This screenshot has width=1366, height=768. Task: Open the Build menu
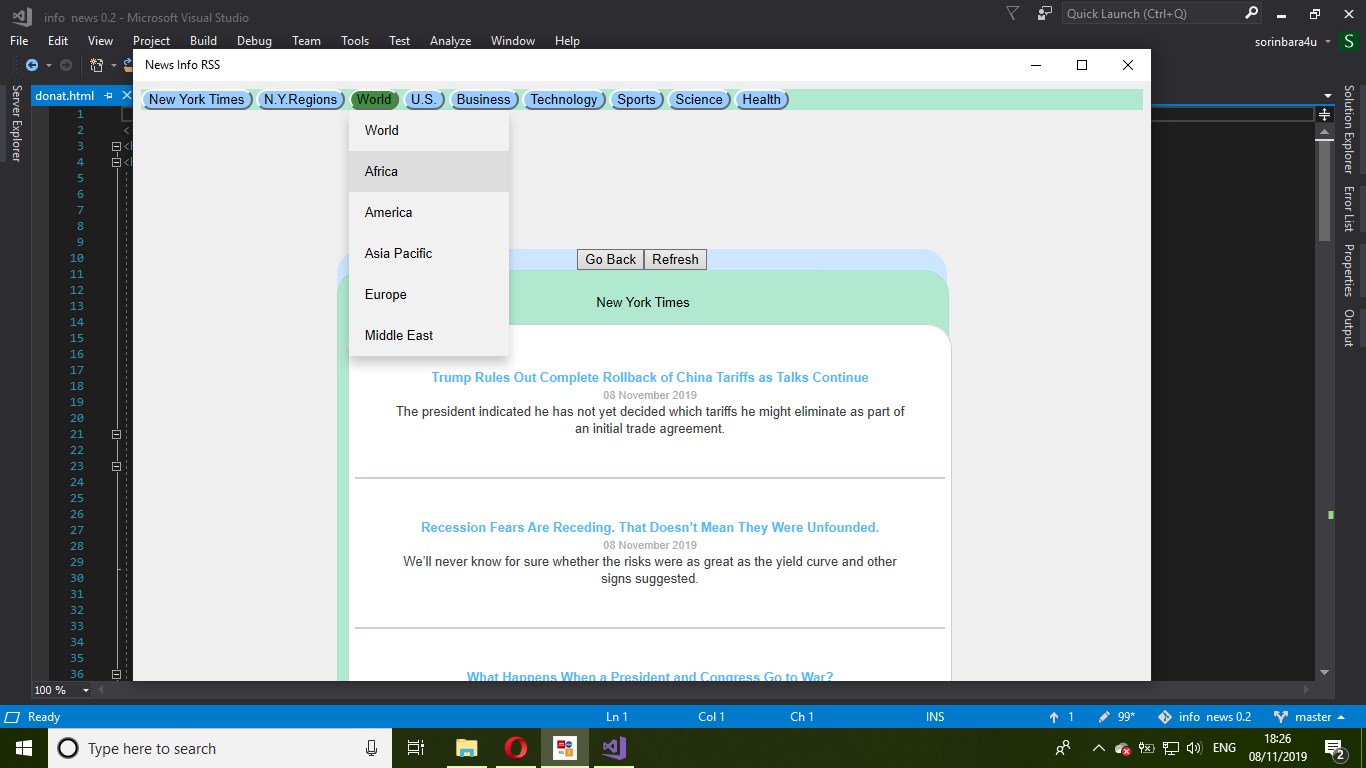coord(203,41)
